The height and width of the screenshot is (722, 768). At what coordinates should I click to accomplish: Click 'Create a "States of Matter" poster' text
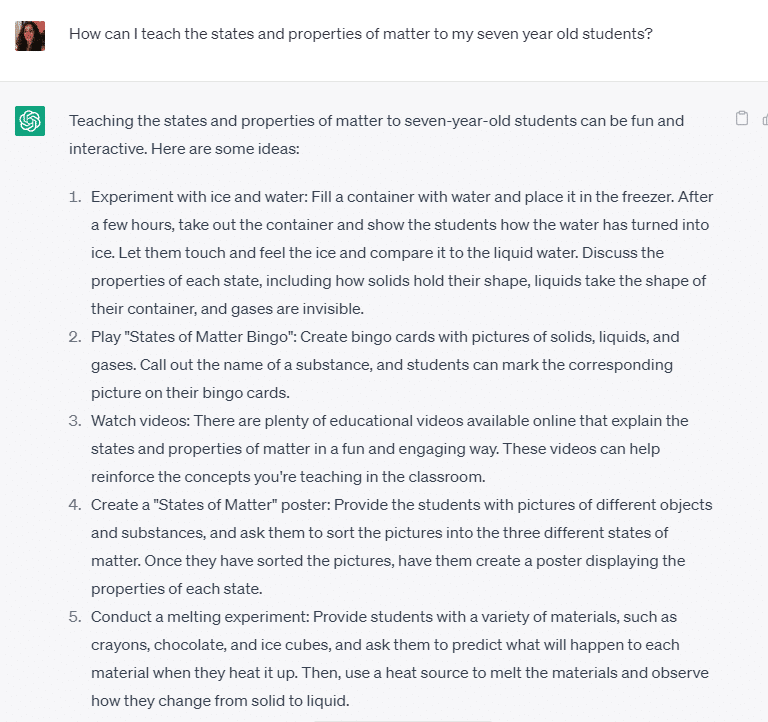point(210,505)
